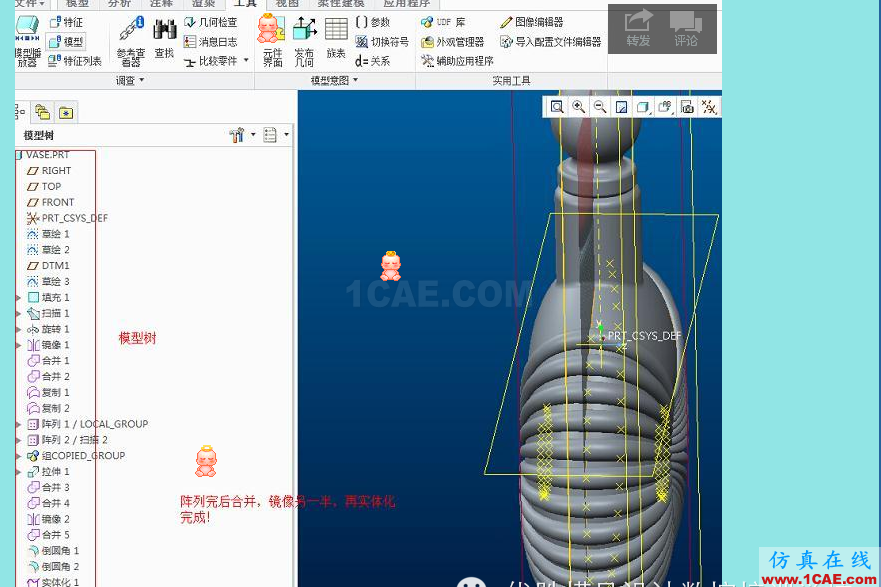Open 辅助应用程序 (Auxiliary Applications)
The image size is (881, 587).
457,61
